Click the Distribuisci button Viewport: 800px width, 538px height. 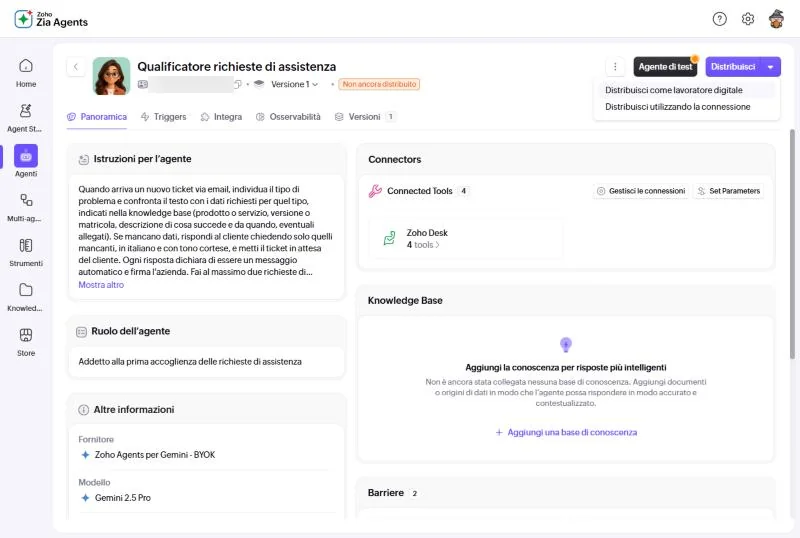tap(733, 67)
